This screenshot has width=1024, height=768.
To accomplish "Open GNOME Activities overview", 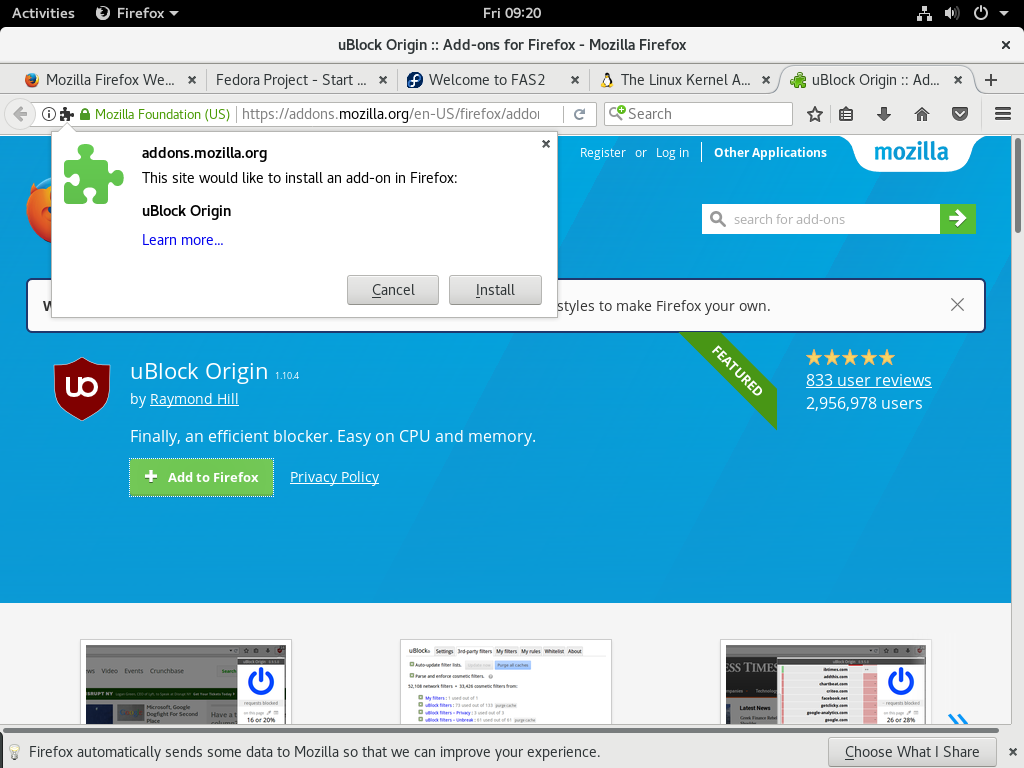I will [43, 13].
